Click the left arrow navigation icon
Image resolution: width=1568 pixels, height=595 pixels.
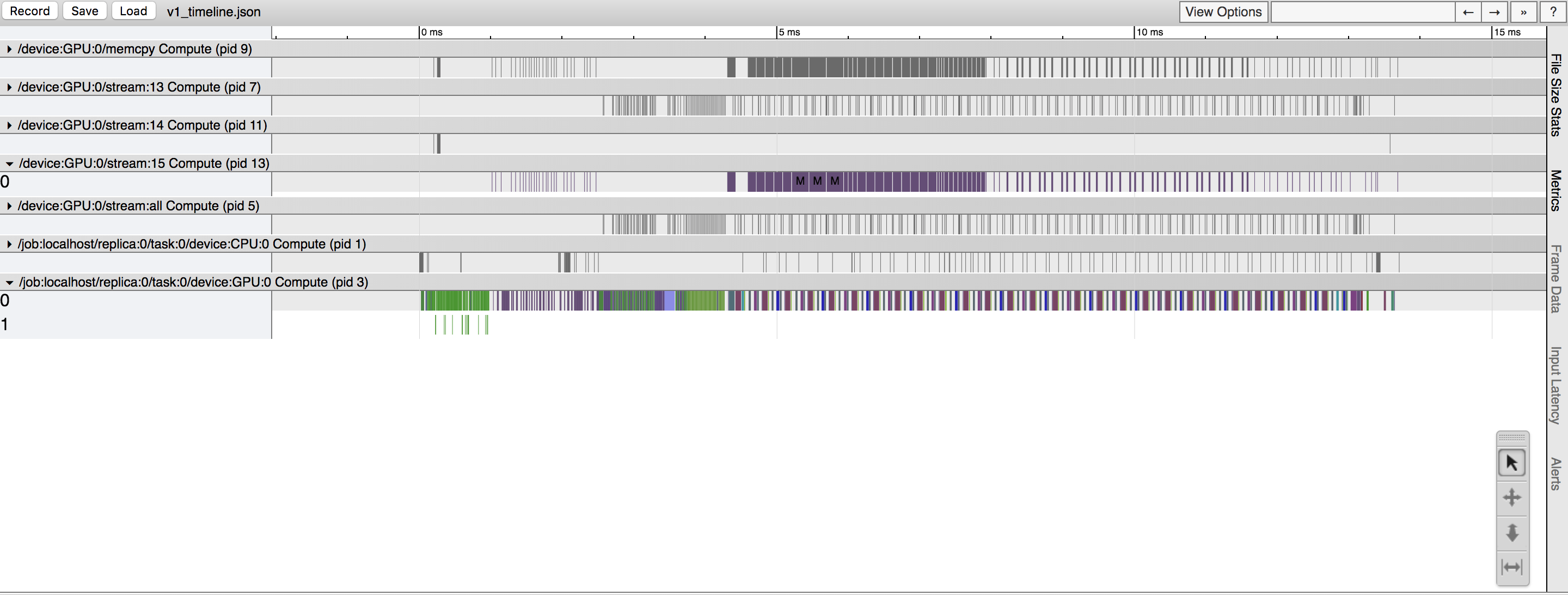click(1468, 11)
